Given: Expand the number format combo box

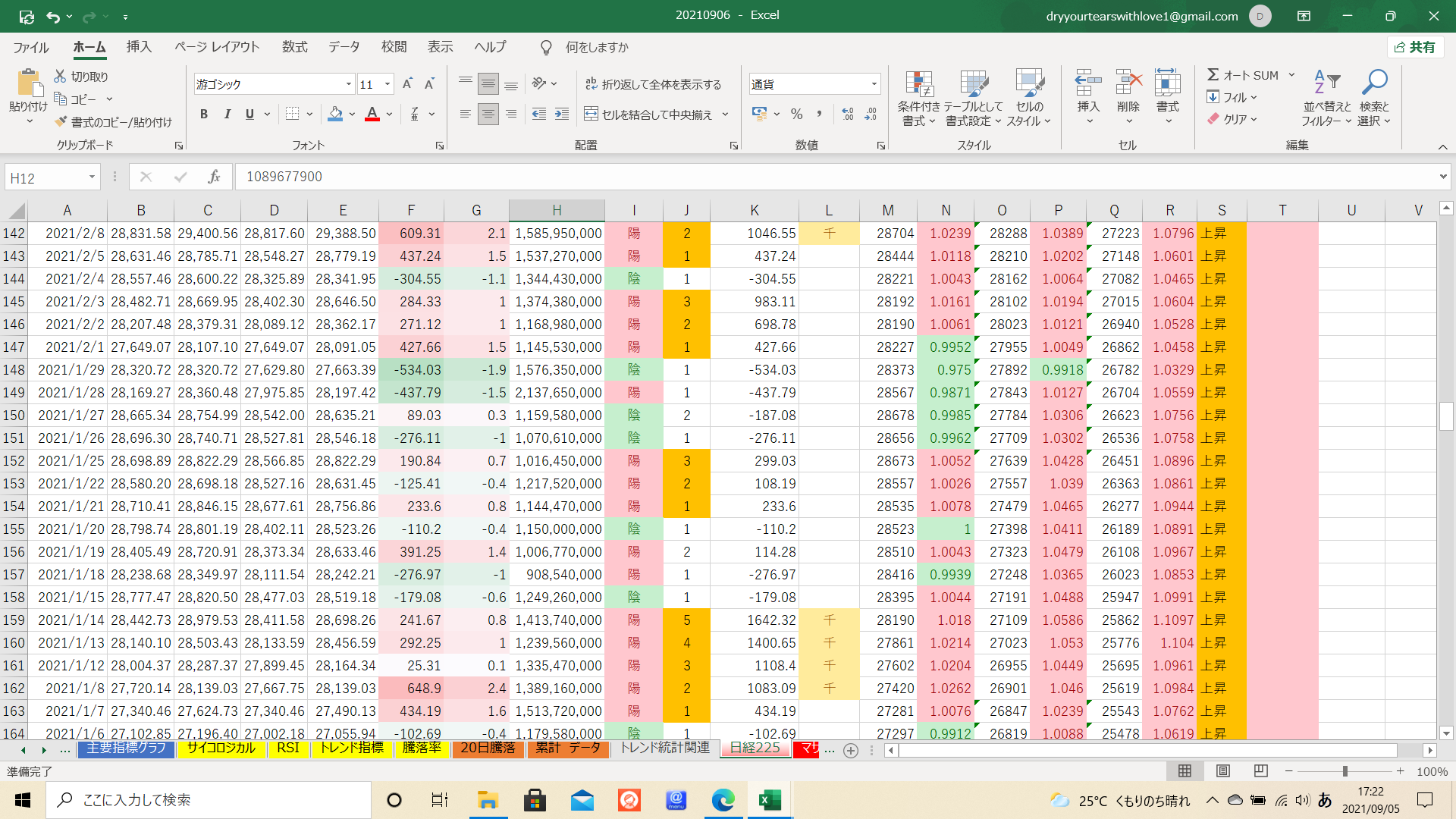Looking at the screenshot, I should tap(874, 84).
